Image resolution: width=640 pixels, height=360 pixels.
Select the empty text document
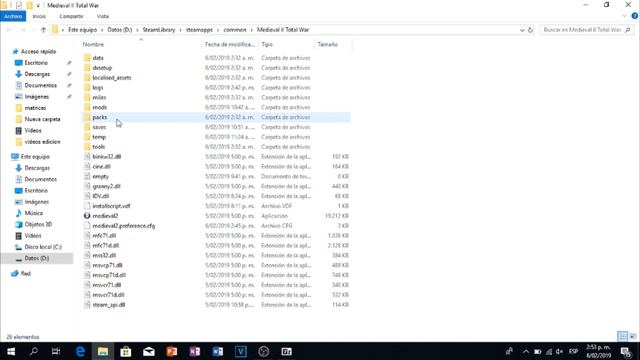tap(100, 176)
